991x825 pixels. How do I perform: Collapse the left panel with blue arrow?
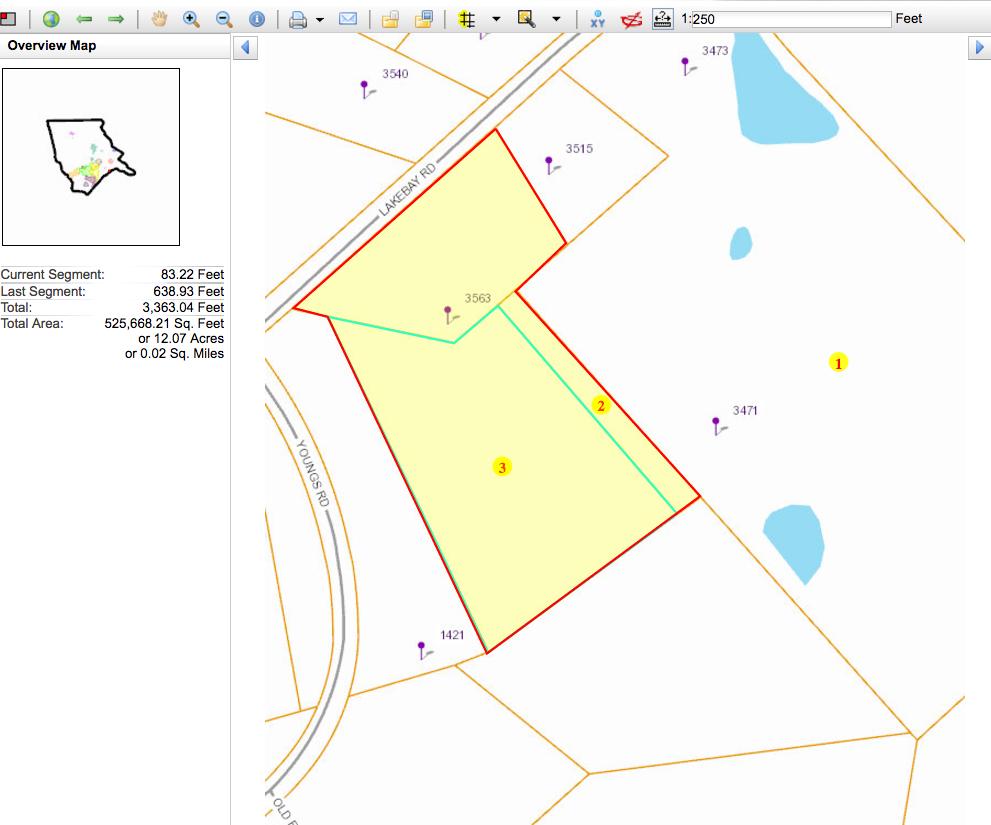tap(245, 47)
